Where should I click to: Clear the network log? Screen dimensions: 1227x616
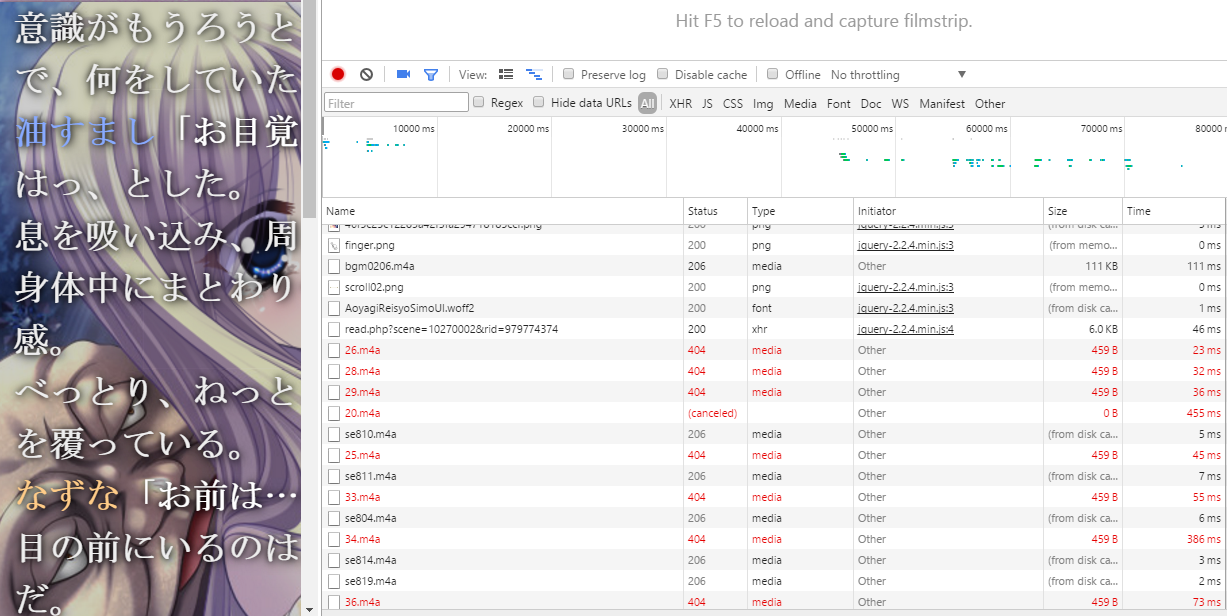pyautogui.click(x=366, y=74)
